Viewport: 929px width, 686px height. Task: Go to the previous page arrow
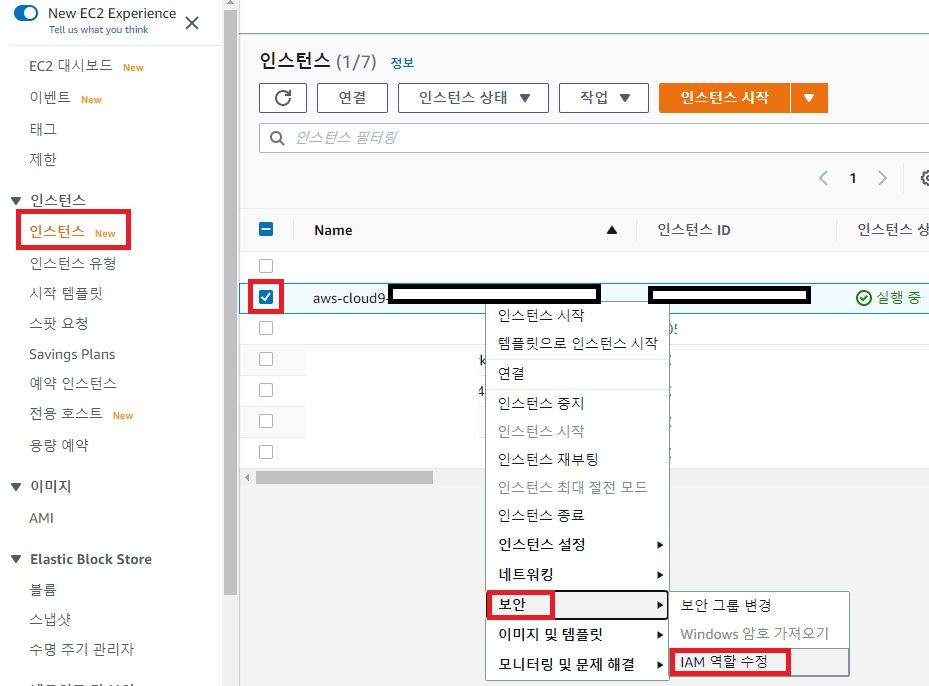pos(823,178)
